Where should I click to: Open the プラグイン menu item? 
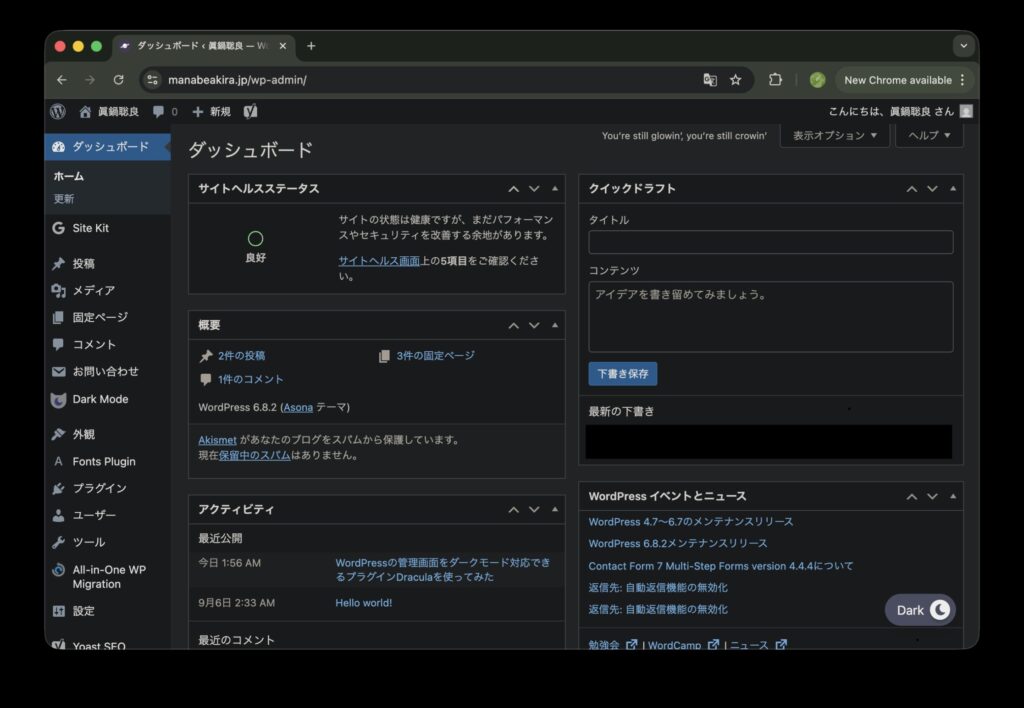[99, 488]
